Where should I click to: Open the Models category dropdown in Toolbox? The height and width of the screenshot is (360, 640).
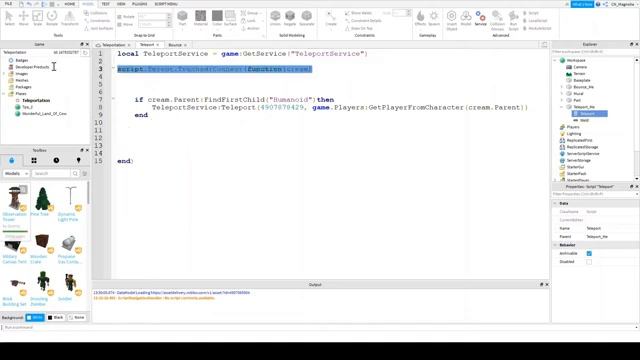[16, 173]
